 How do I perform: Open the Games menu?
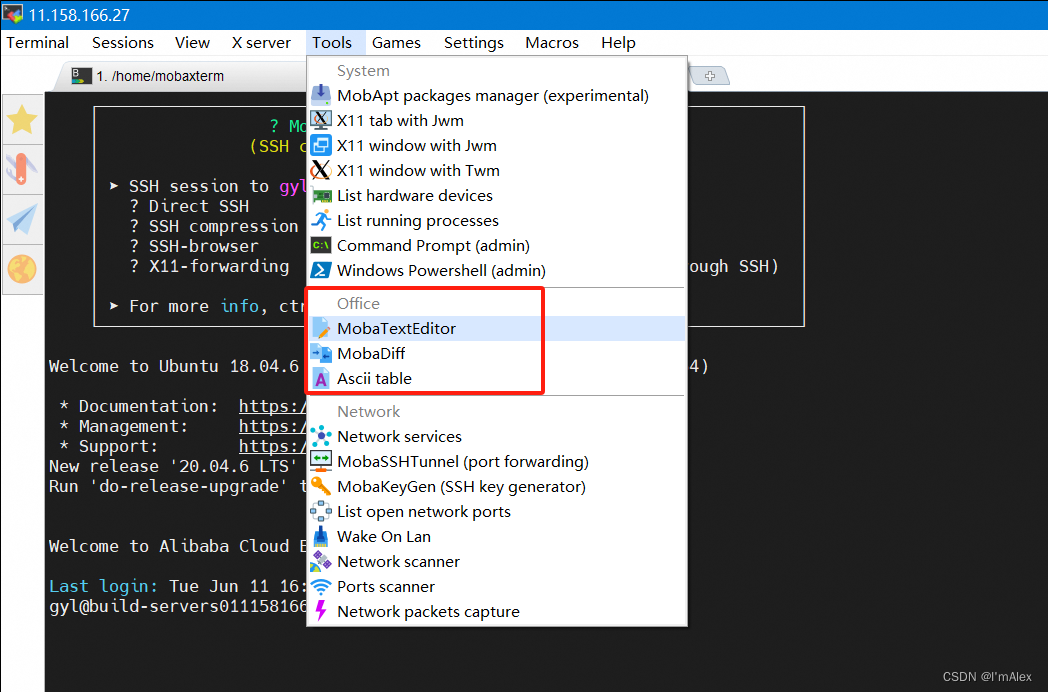click(x=396, y=43)
